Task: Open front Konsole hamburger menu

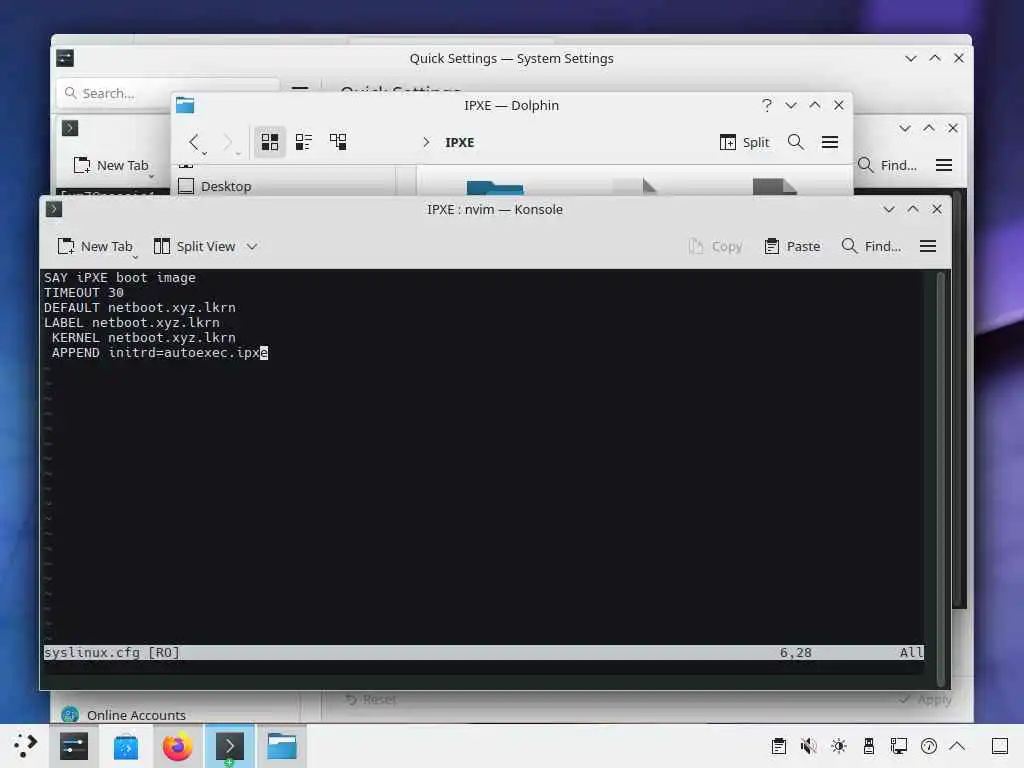Action: 928,246
